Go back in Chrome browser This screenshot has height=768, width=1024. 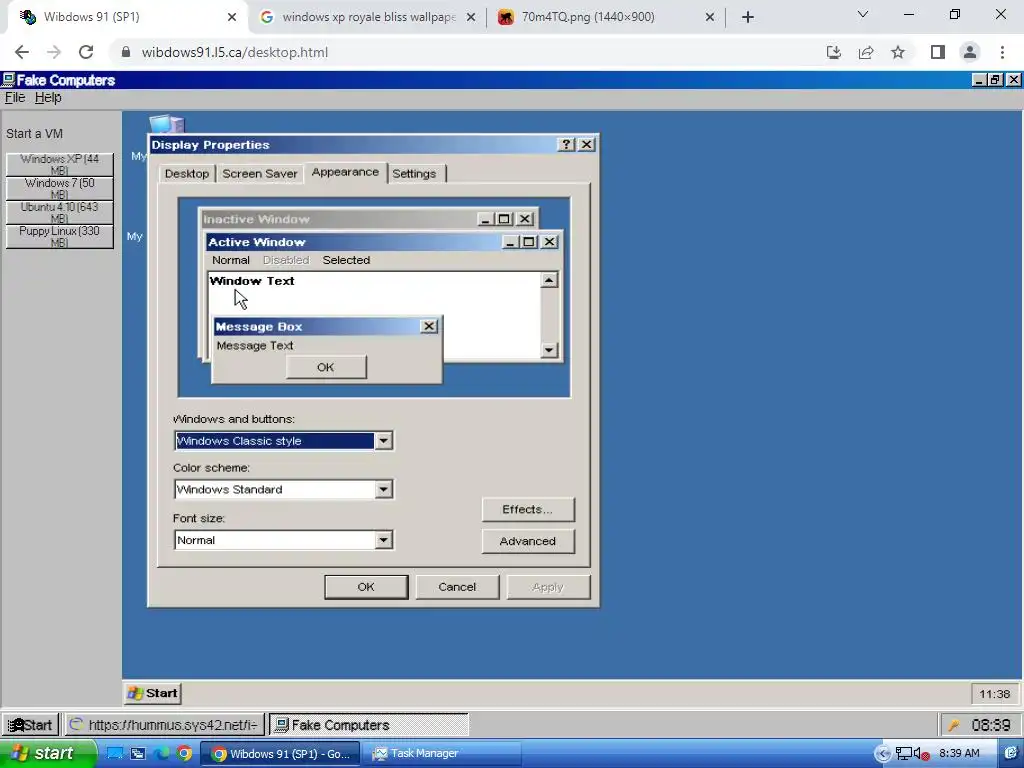(22, 52)
